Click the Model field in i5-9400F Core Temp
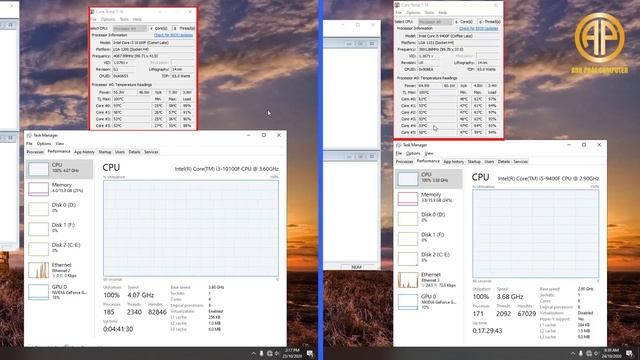This screenshot has width=640, height=360. coord(458,36)
